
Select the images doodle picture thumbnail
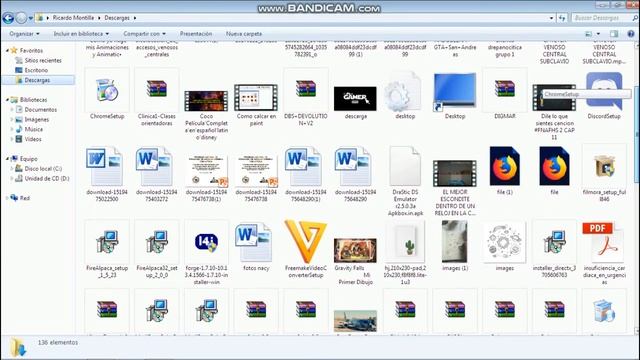[x=504, y=242]
